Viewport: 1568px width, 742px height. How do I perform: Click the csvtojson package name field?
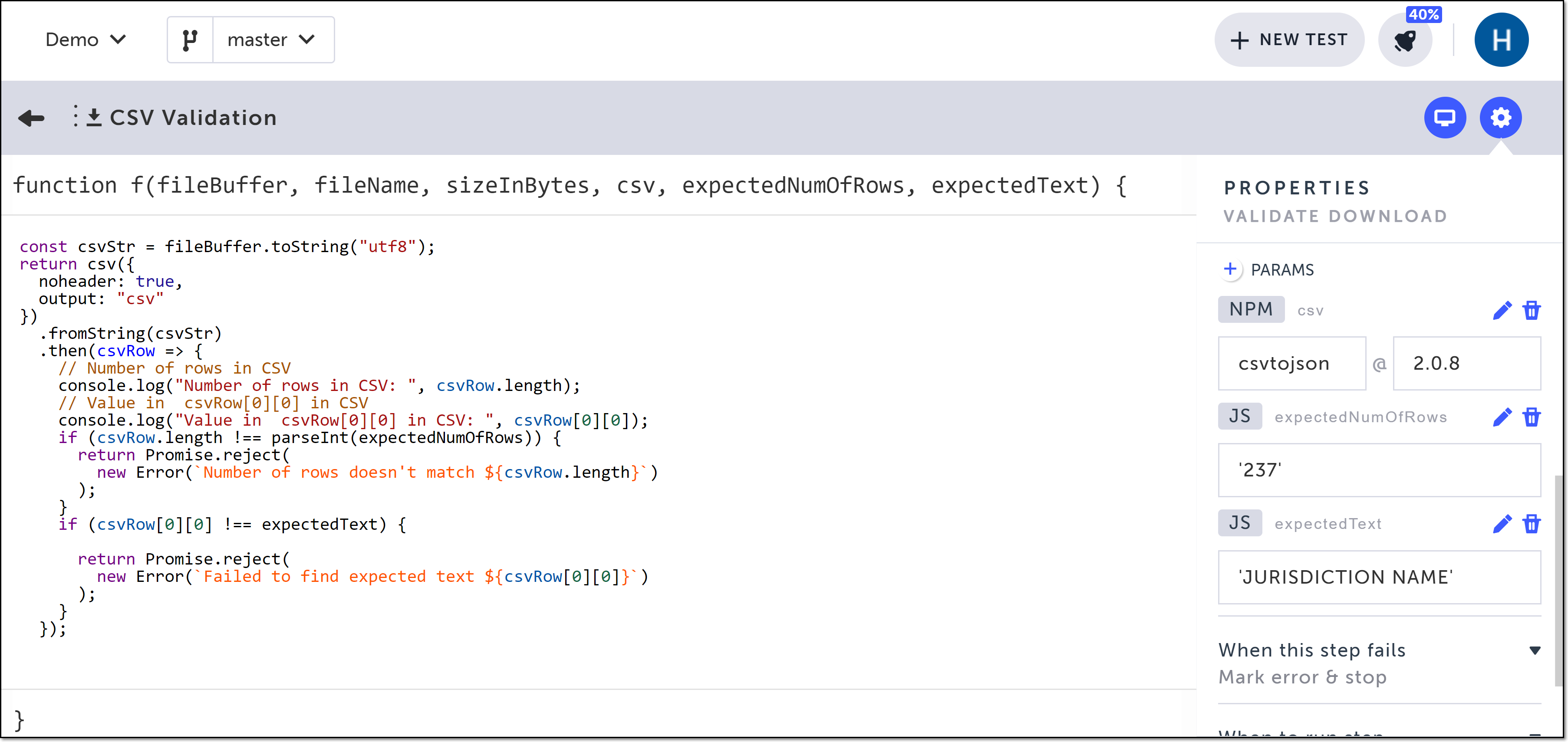coord(1291,364)
